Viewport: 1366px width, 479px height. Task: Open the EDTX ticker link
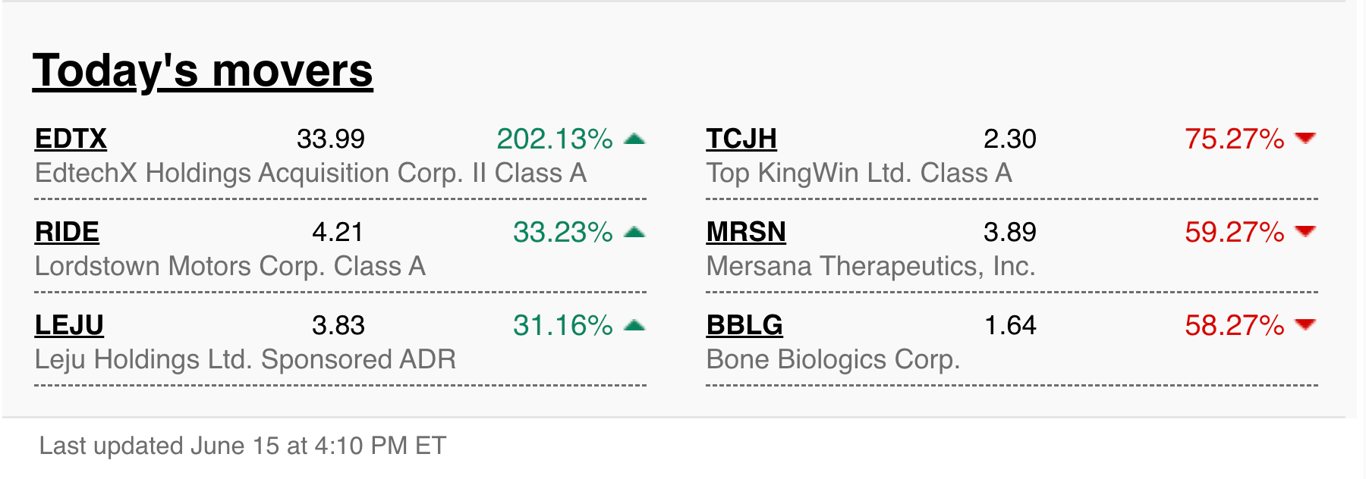coord(71,139)
